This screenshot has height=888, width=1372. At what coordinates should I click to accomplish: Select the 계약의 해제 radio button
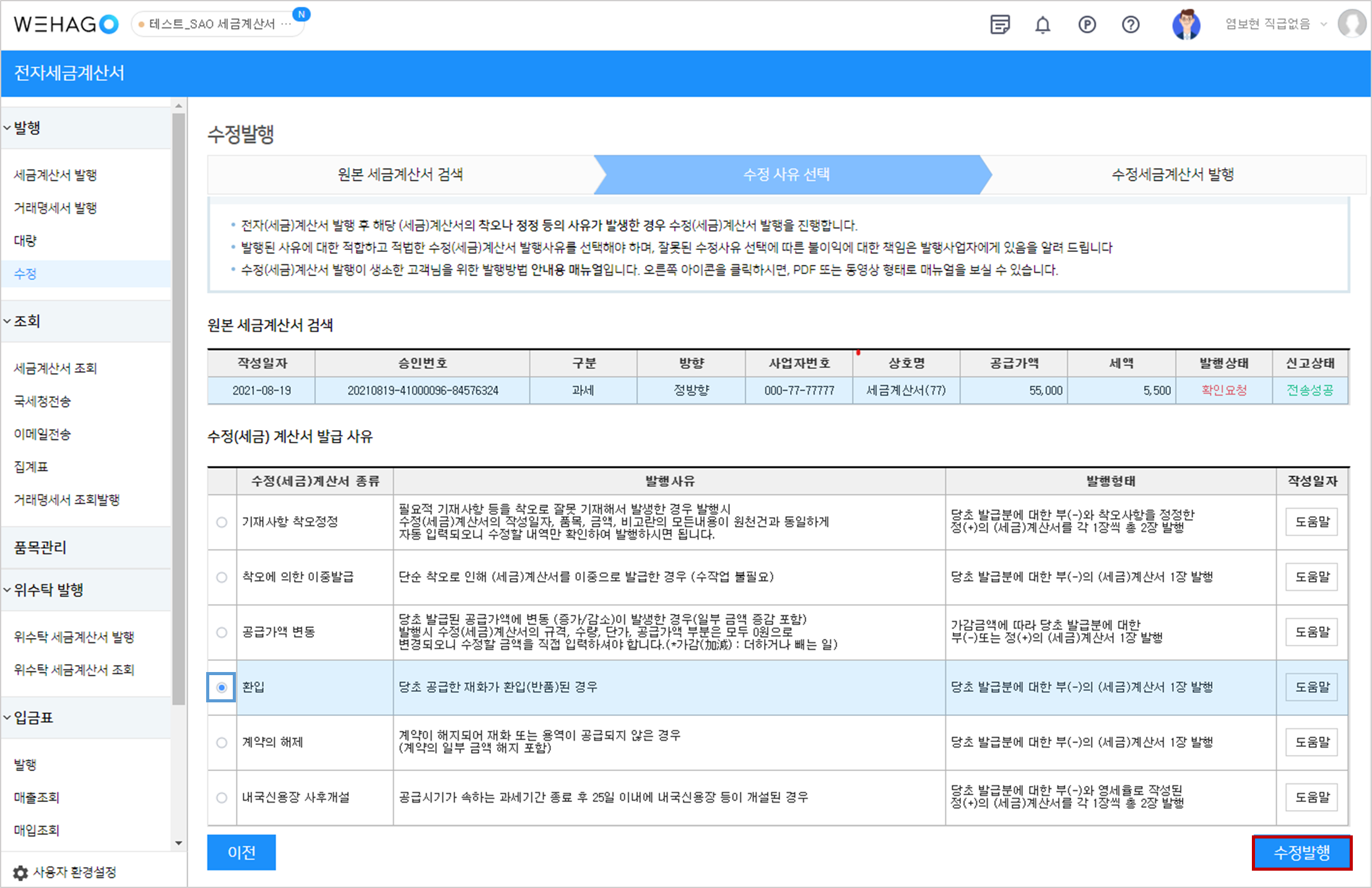coord(222,743)
